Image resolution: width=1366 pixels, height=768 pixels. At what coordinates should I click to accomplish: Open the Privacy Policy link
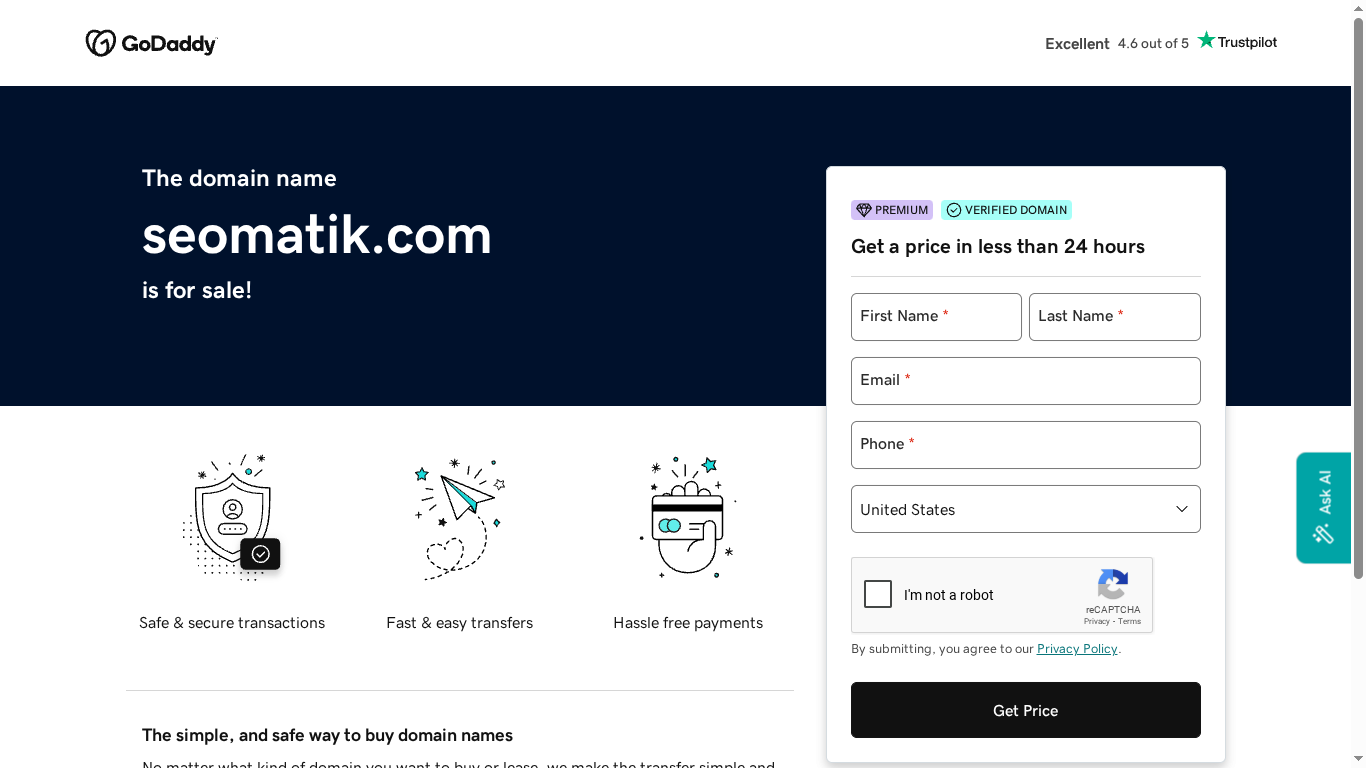[x=1077, y=648]
